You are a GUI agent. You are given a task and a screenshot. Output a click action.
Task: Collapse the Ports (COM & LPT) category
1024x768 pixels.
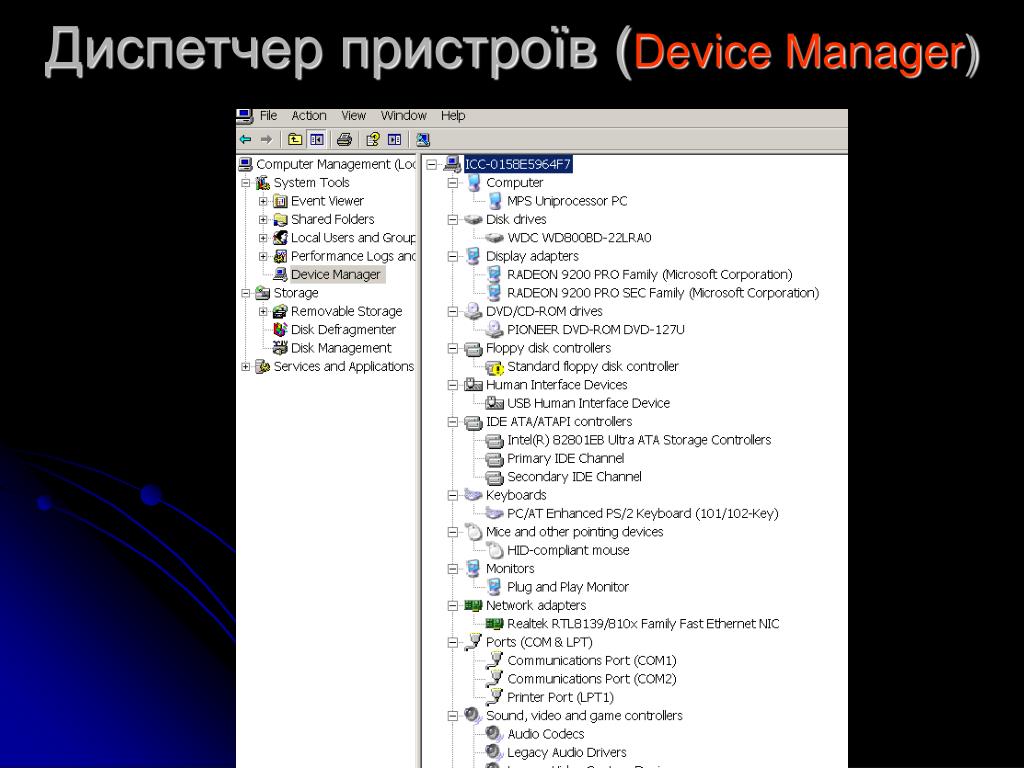tap(453, 643)
